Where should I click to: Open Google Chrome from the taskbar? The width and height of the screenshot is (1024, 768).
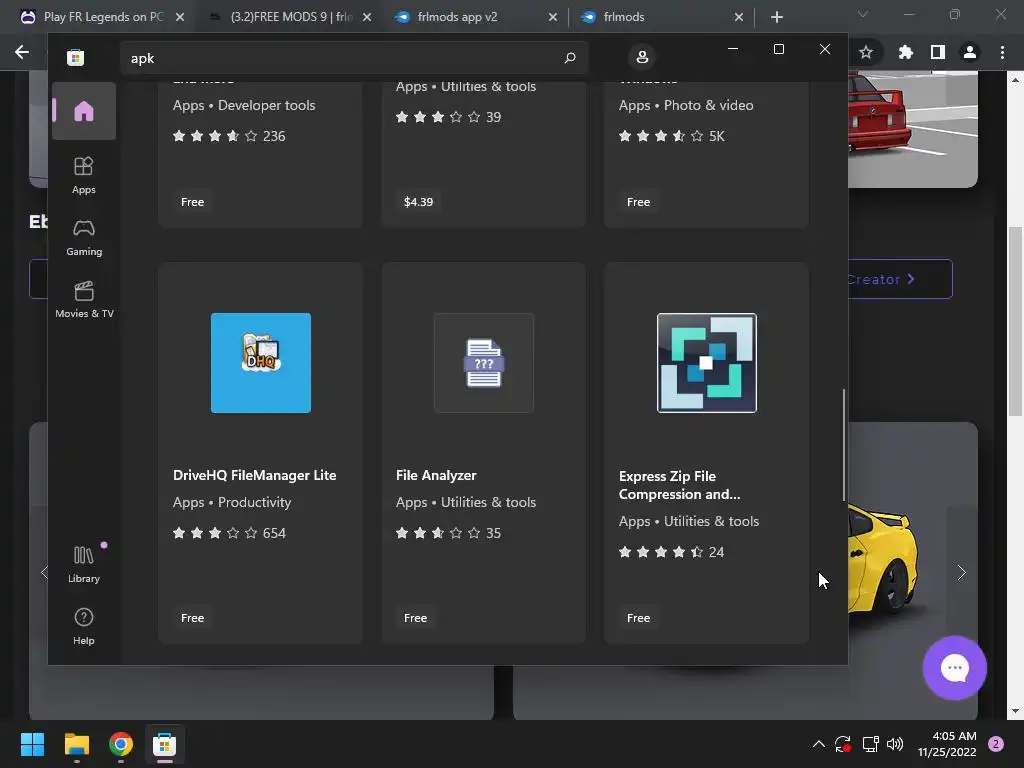pyautogui.click(x=121, y=744)
